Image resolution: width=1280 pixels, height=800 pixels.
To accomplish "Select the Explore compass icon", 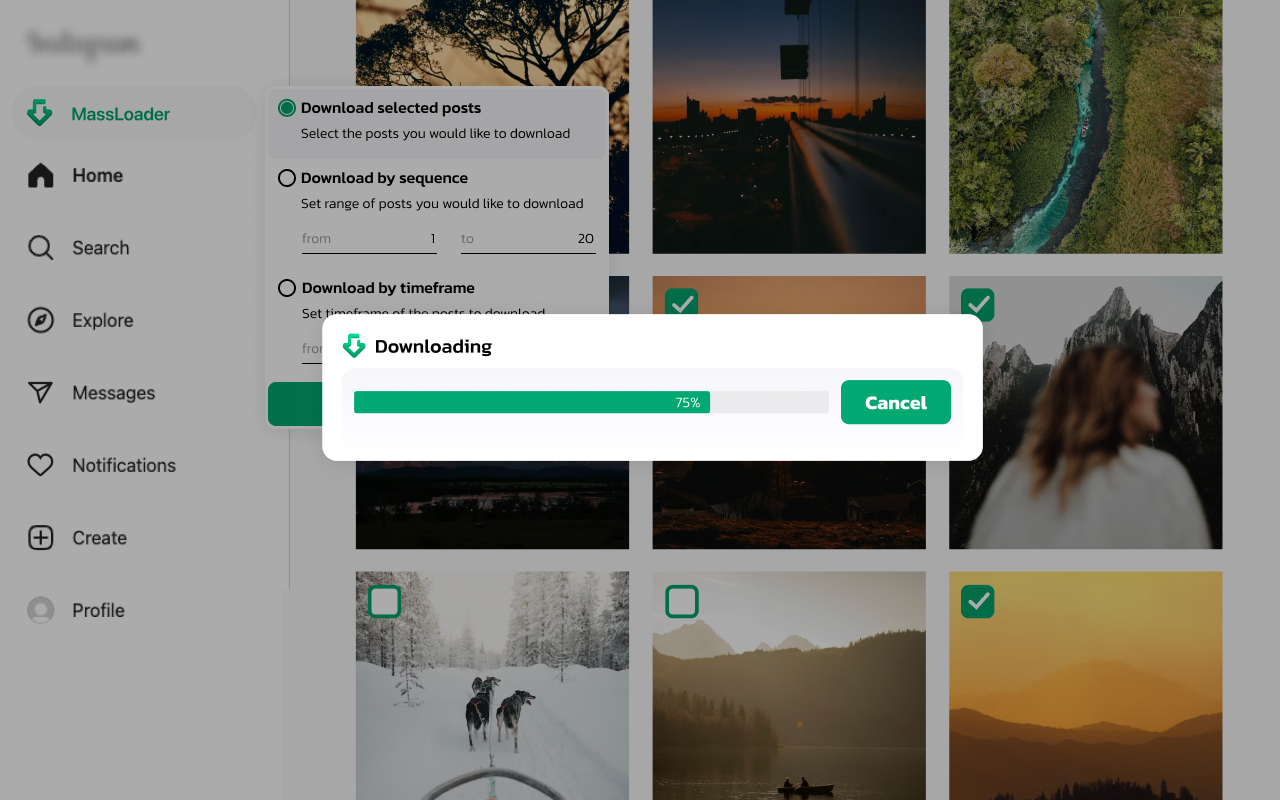I will (40, 320).
